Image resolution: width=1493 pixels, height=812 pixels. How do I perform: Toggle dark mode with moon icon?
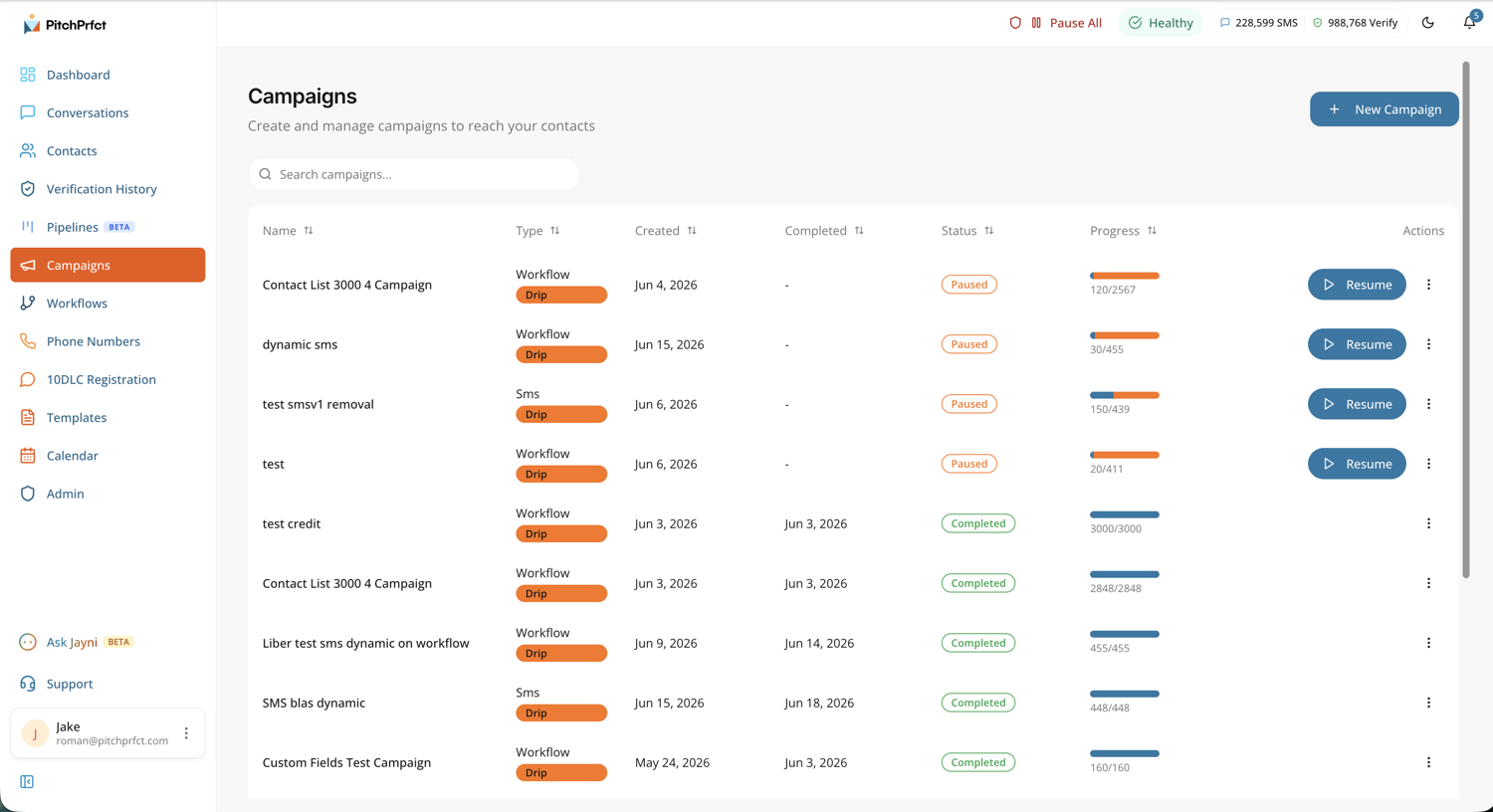coord(1428,23)
